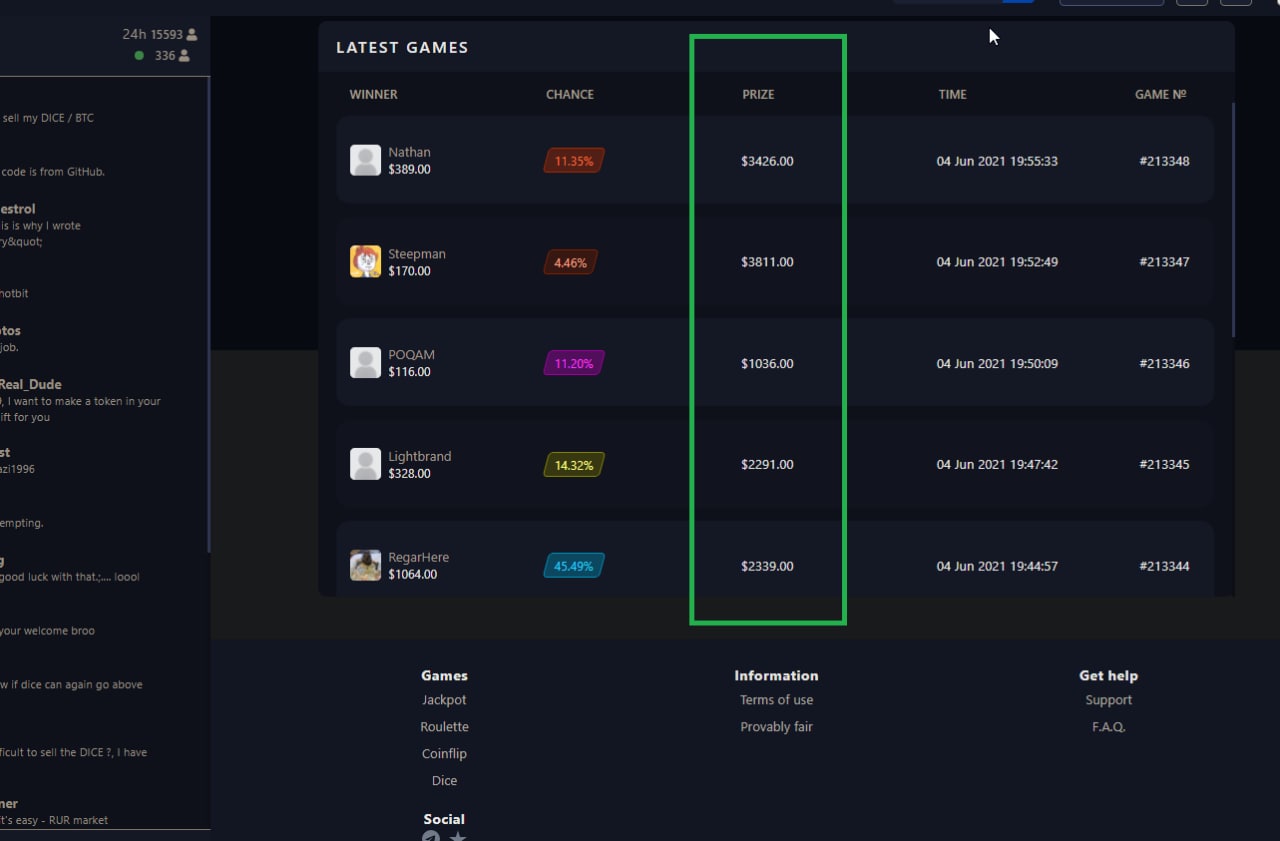Open the Terms of use page

click(776, 700)
